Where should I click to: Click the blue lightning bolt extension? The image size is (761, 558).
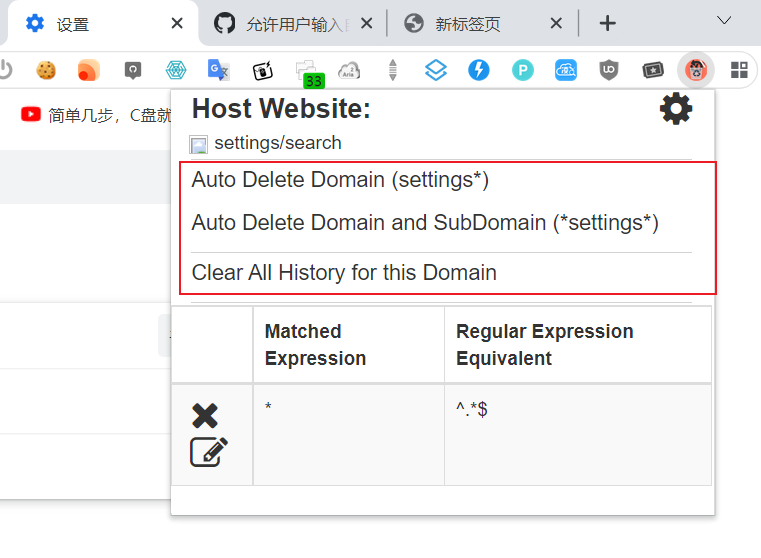479,70
